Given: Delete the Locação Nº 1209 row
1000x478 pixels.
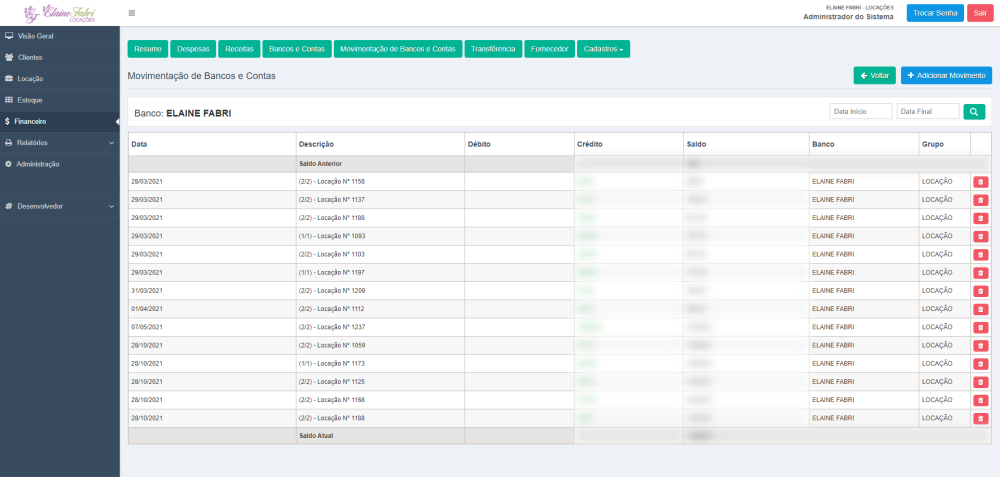Looking at the screenshot, I should coord(980,291).
